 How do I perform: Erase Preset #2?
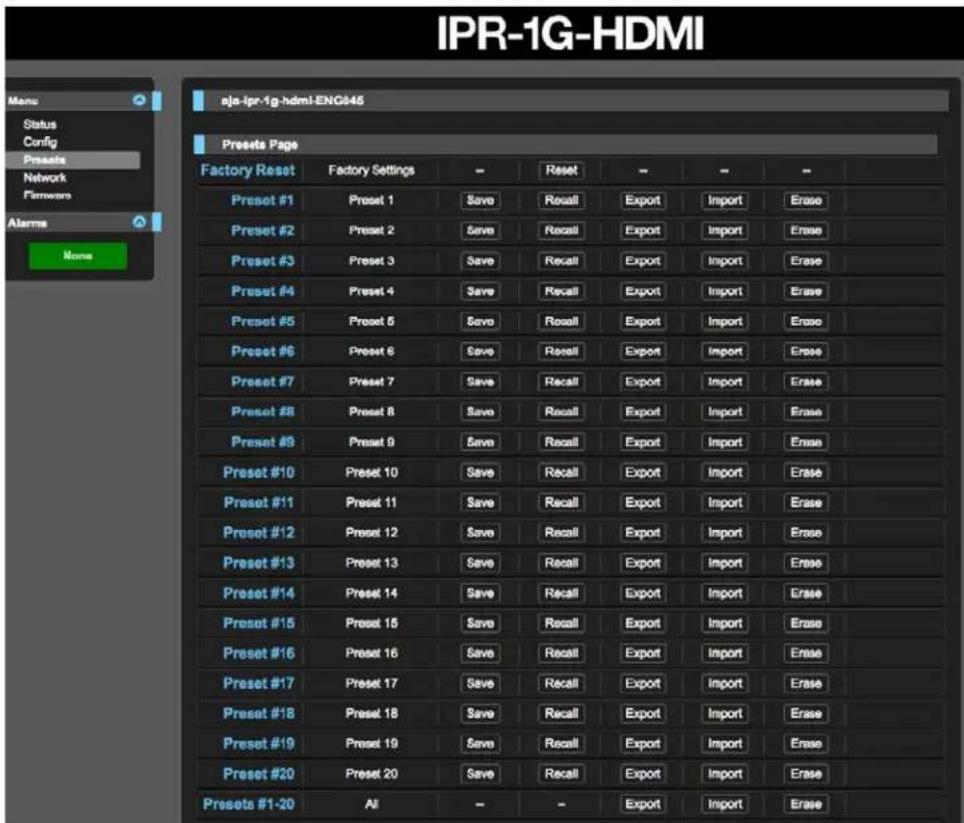806,230
